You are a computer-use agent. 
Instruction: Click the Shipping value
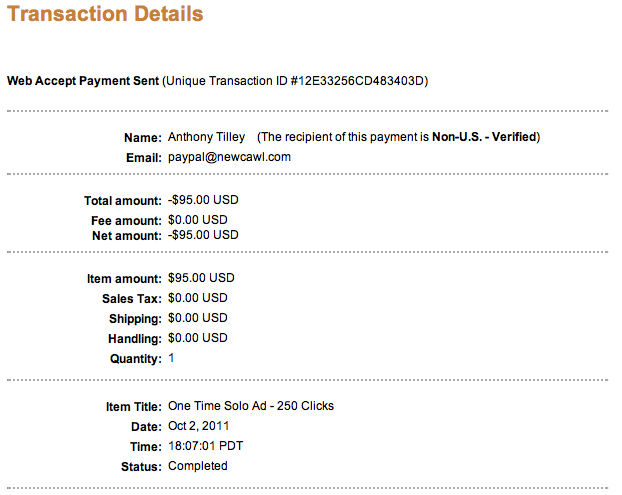click(197, 318)
